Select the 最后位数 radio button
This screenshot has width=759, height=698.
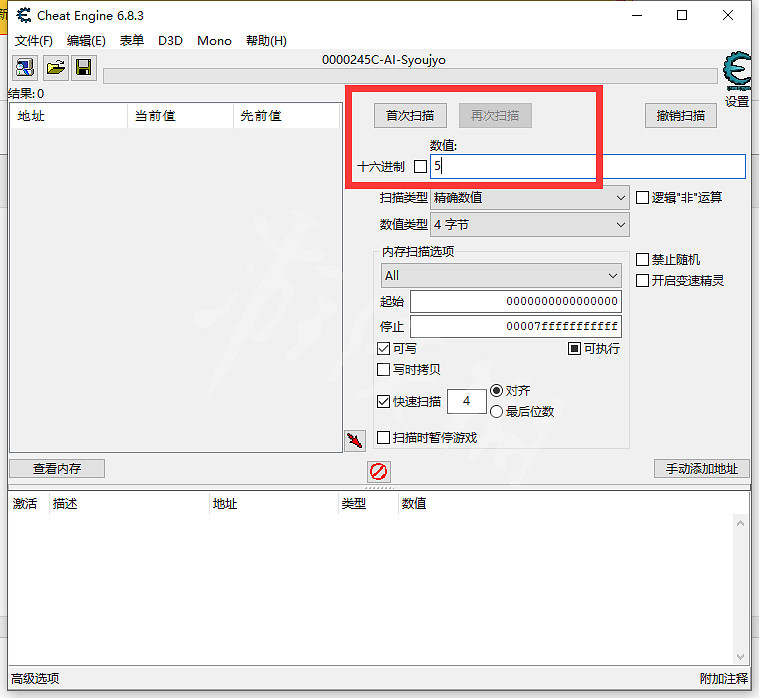497,411
